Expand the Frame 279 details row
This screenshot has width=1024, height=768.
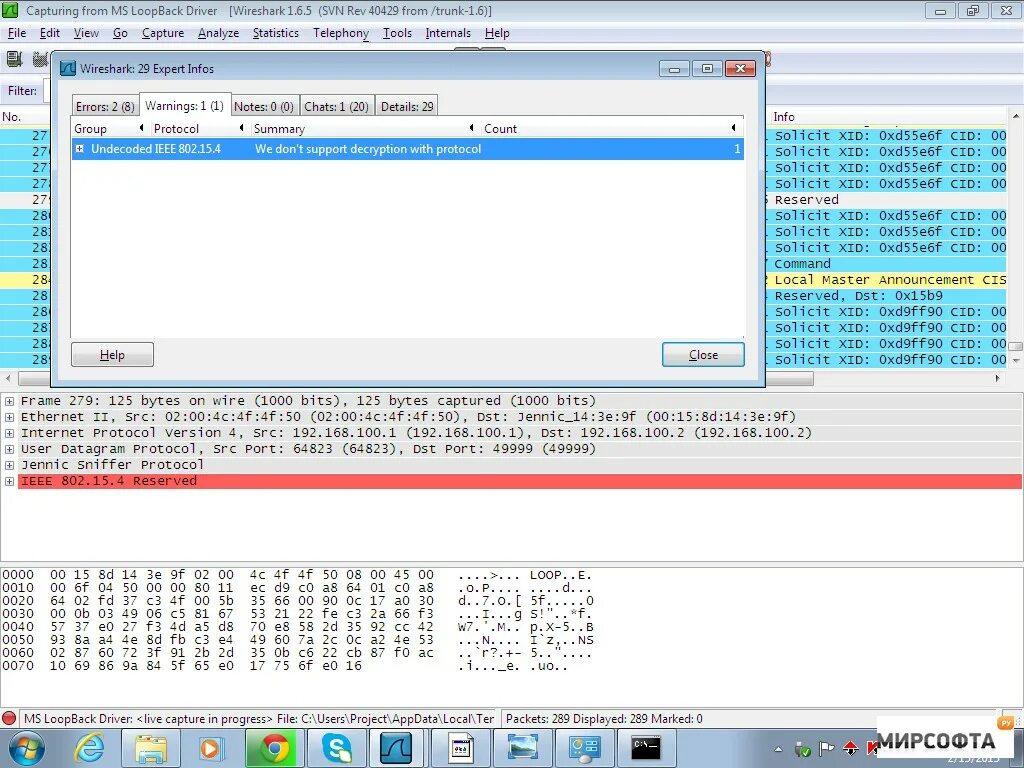point(9,401)
